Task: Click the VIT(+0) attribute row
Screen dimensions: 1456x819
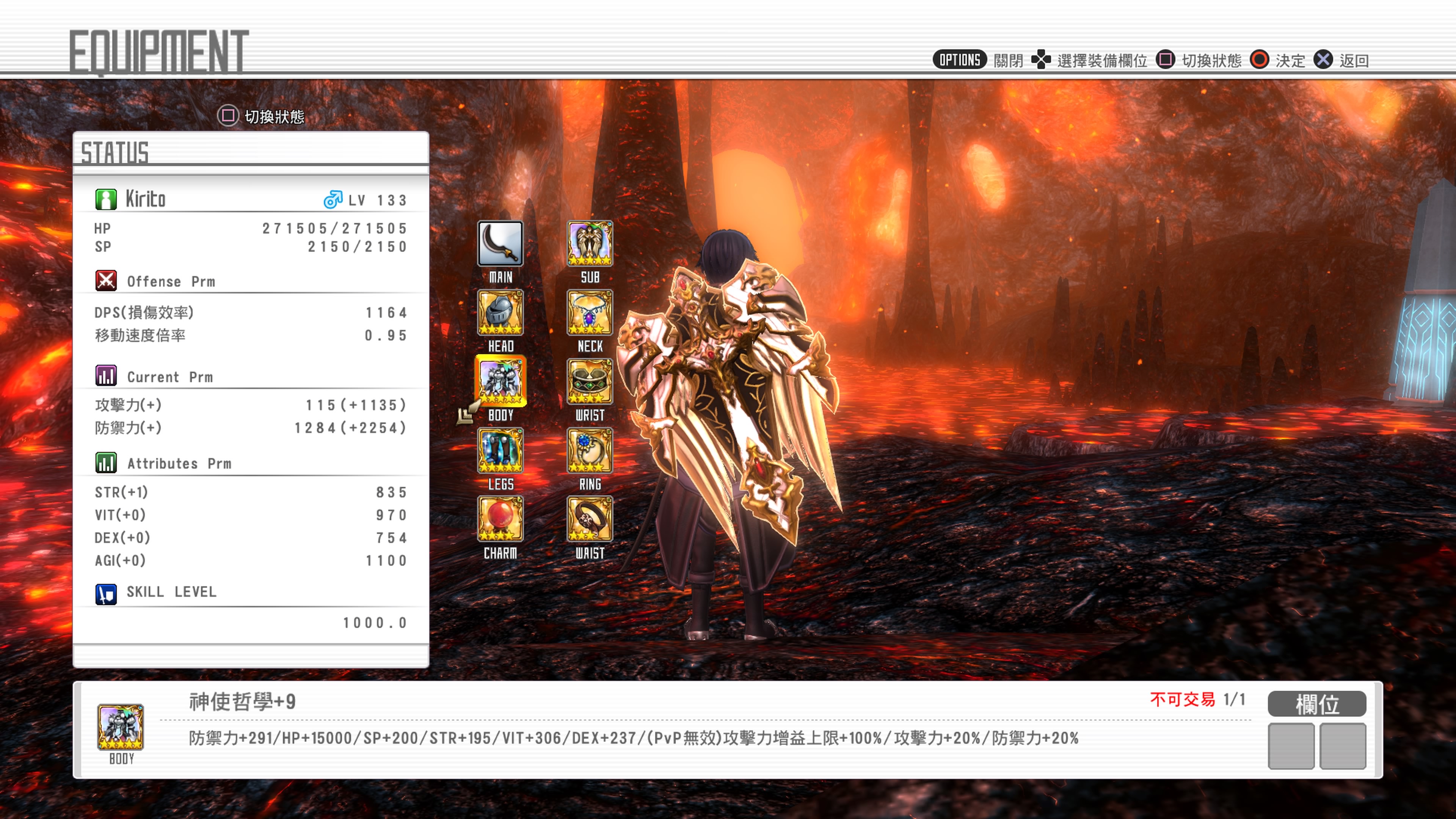Action: (251, 515)
